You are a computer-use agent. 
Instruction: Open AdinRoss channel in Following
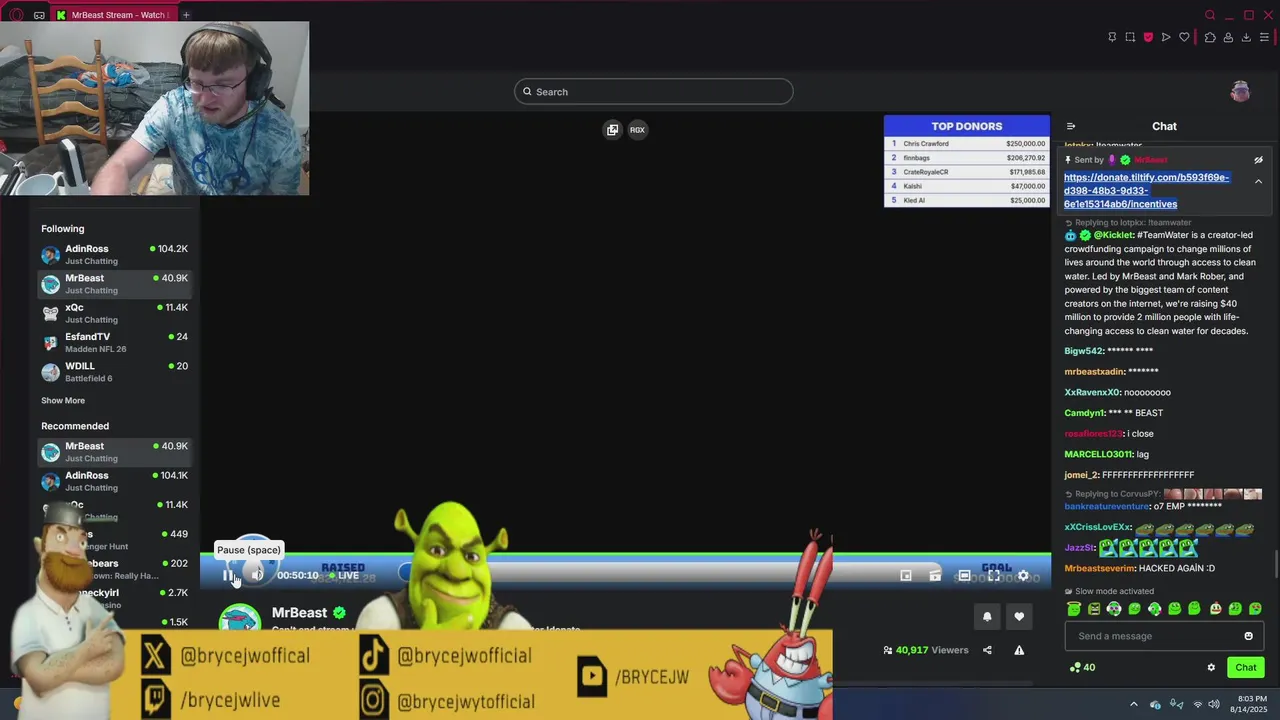point(114,254)
